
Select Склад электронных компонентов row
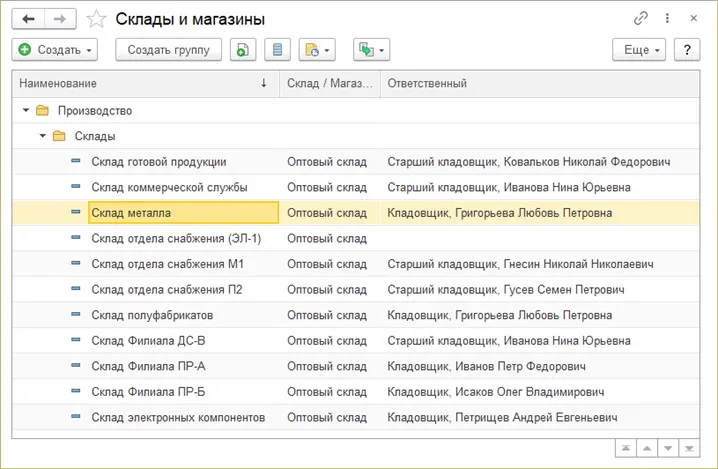[x=177, y=417]
